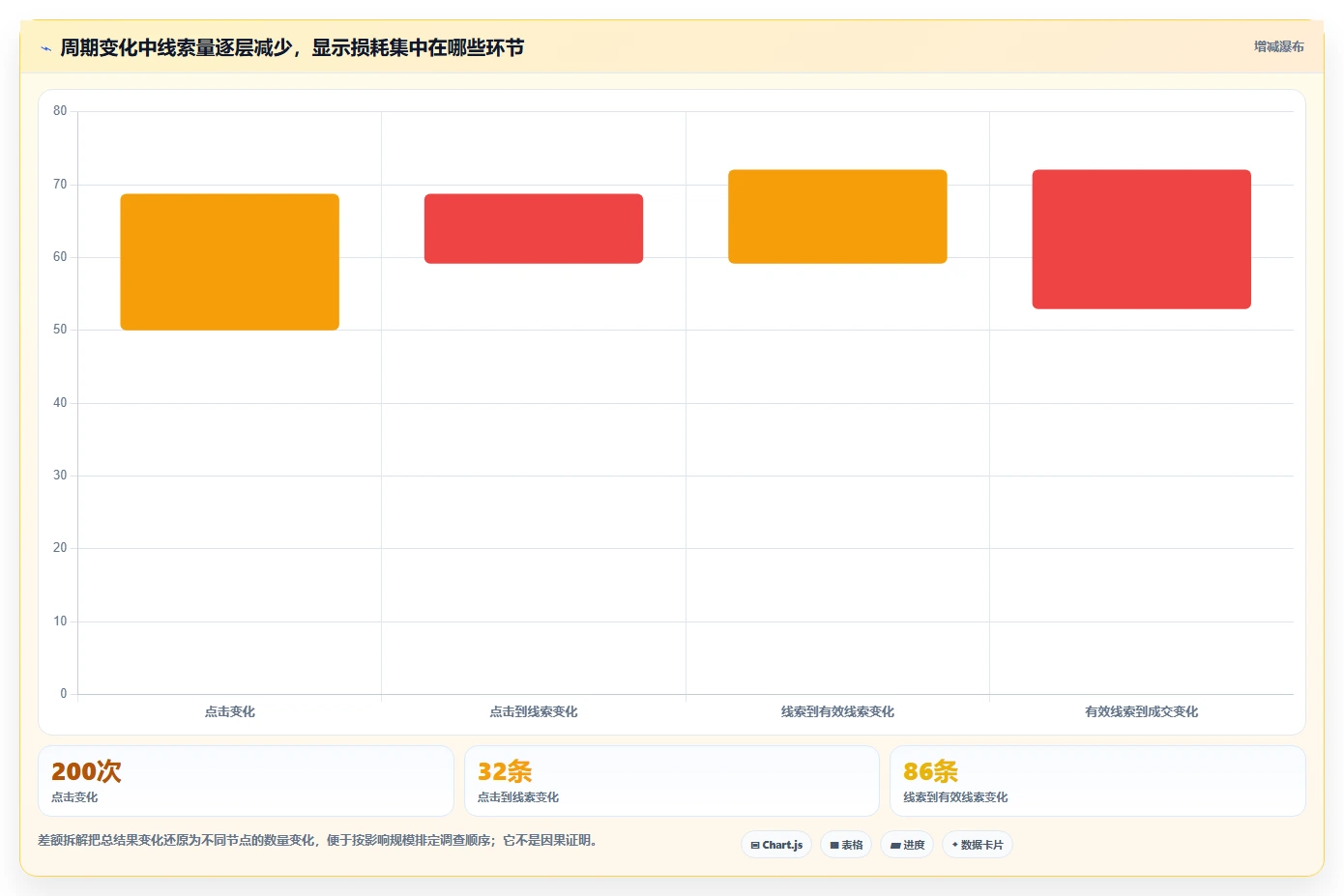This screenshot has height=896, width=1344.
Task: Click the orange 线索到有效线索变化 bar
Action: [837, 217]
